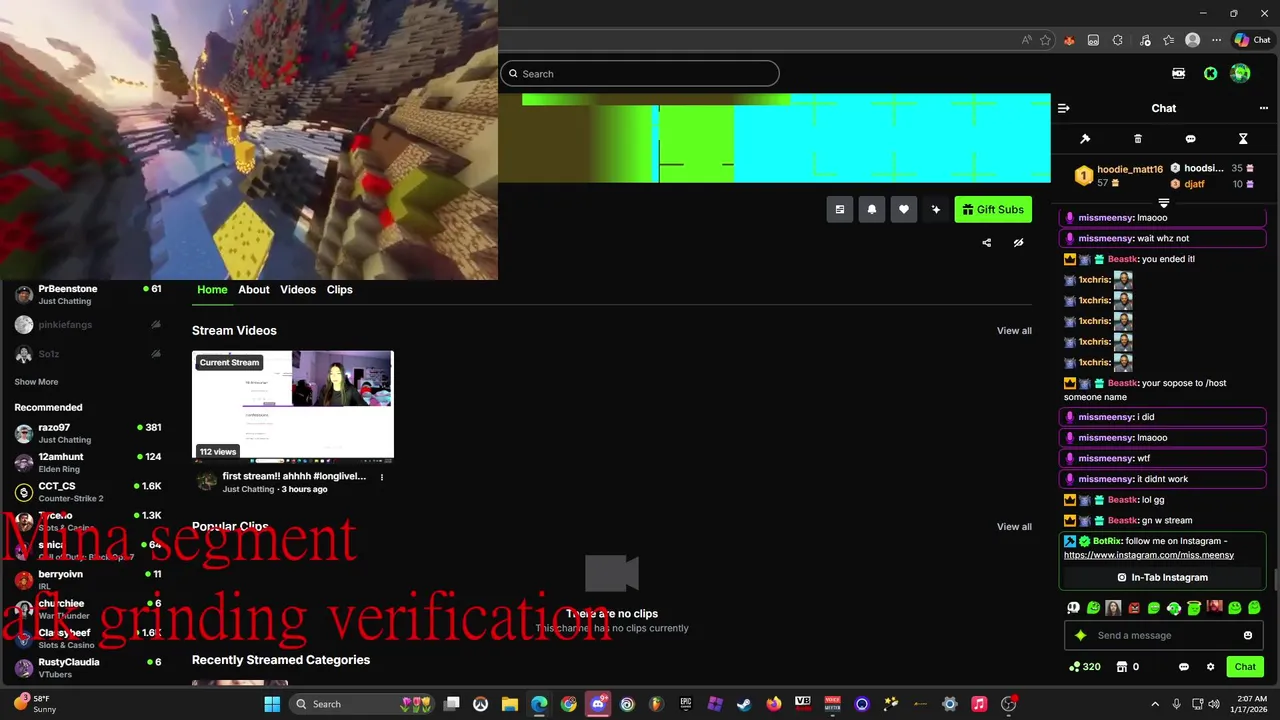Click the heart follow icon
The height and width of the screenshot is (720, 1280).
tap(903, 209)
